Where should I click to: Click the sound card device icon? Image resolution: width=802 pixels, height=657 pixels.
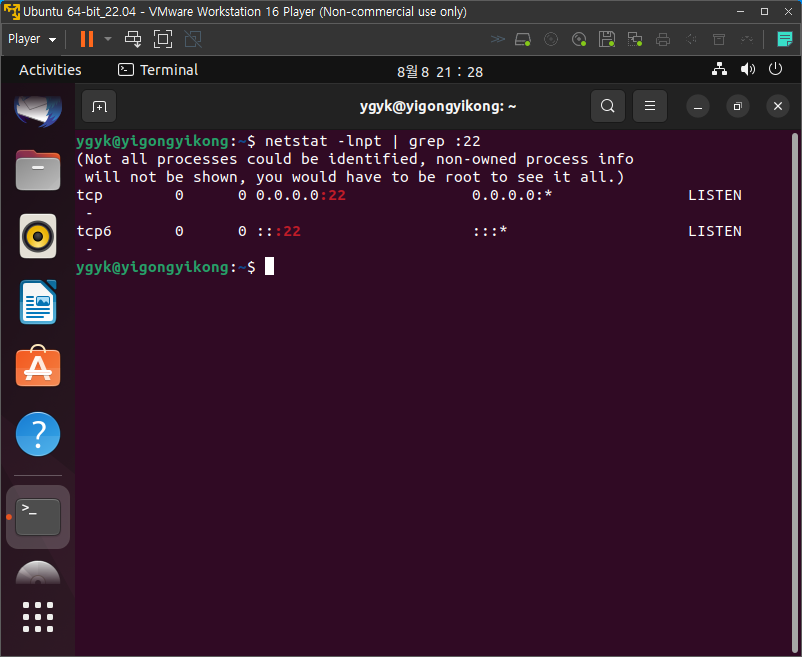[x=691, y=39]
